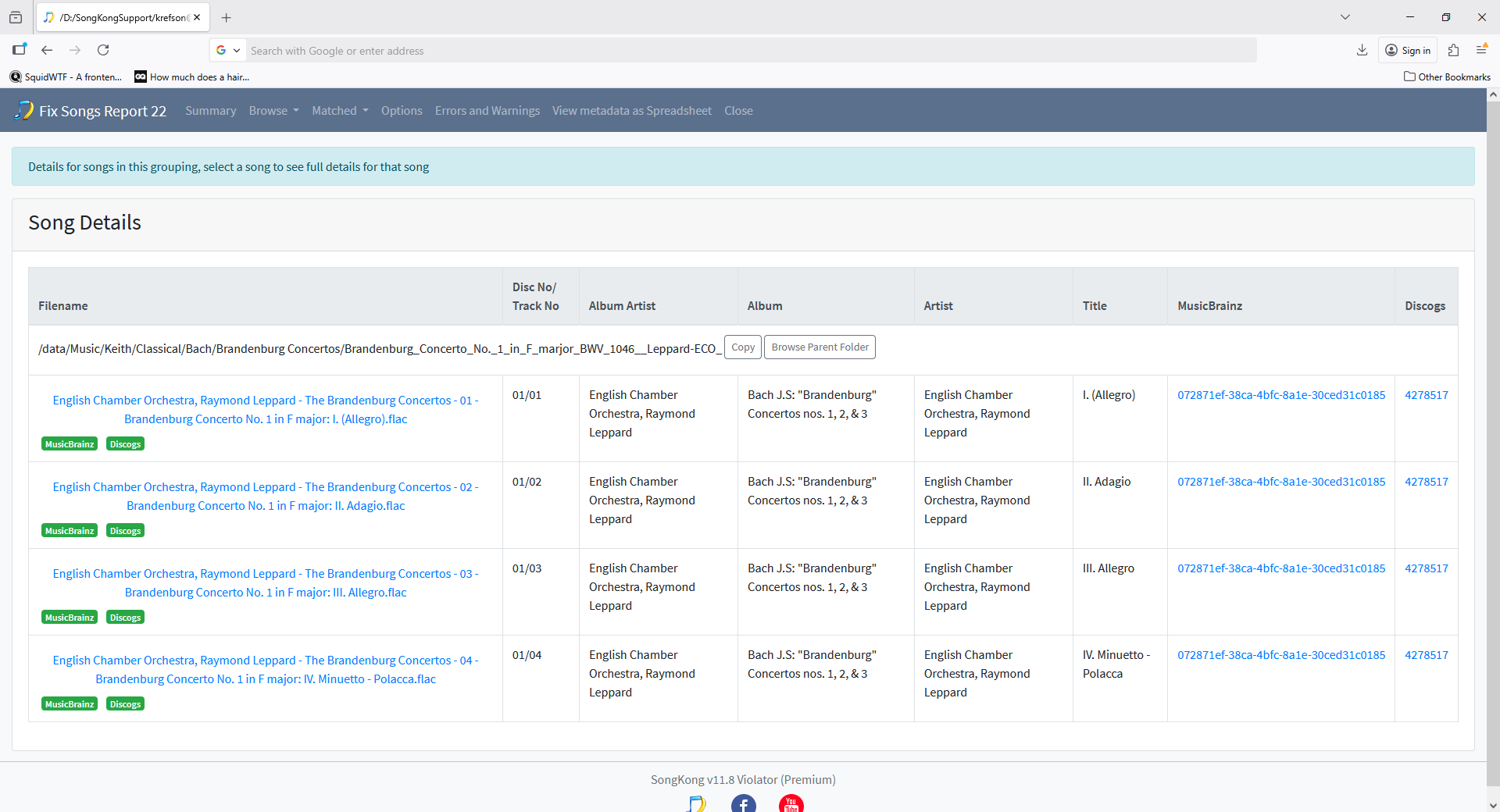Reload the page with the refresh icon
Viewport: 1500px width, 812px height.
coord(103,50)
